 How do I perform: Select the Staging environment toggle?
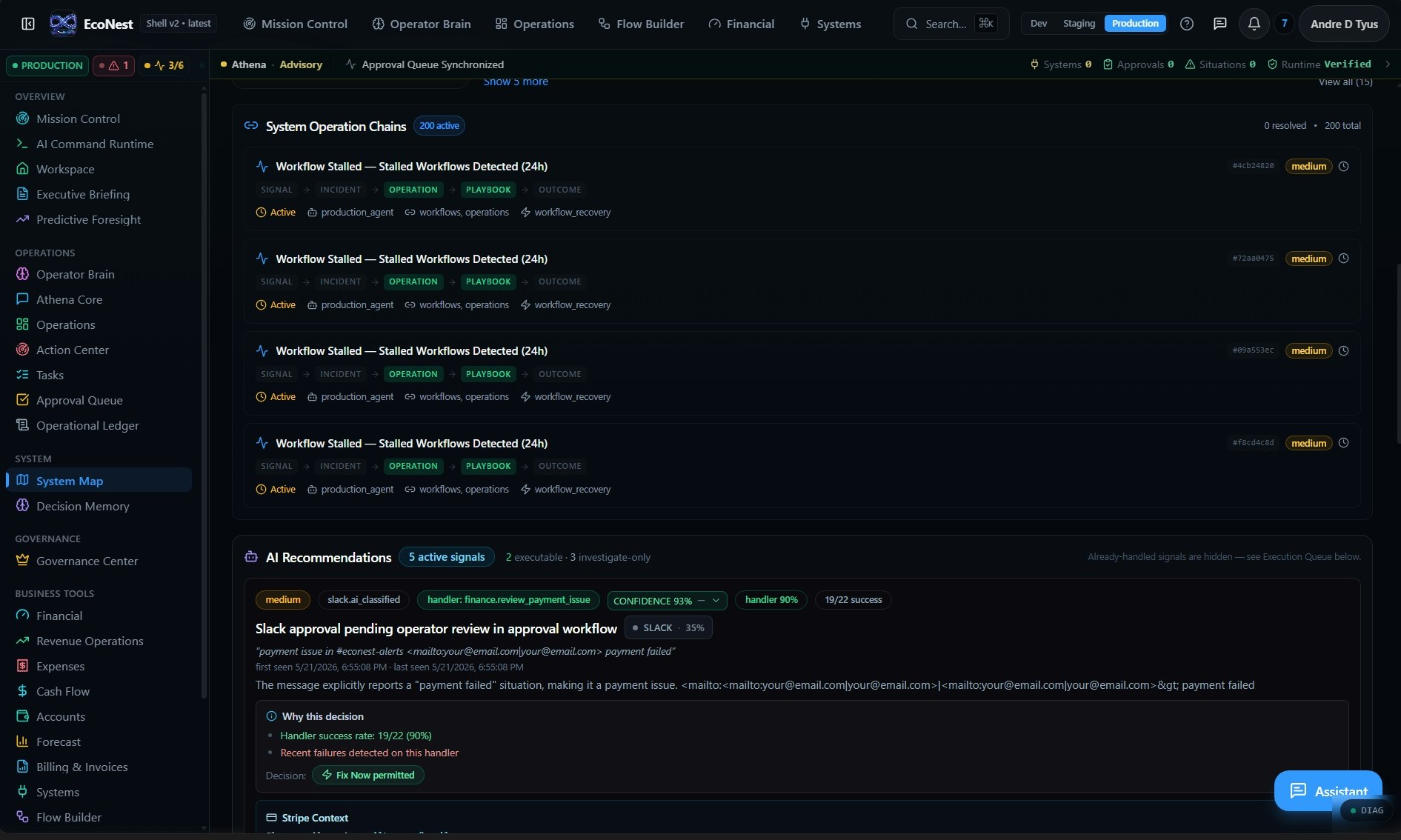pyautogui.click(x=1079, y=24)
